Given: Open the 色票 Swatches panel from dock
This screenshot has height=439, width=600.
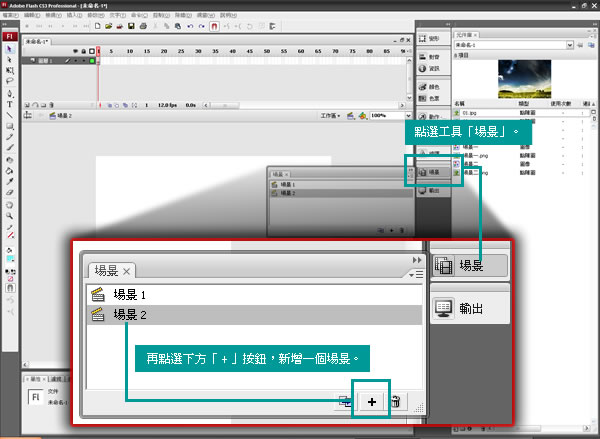Looking at the screenshot, I should [x=433, y=98].
